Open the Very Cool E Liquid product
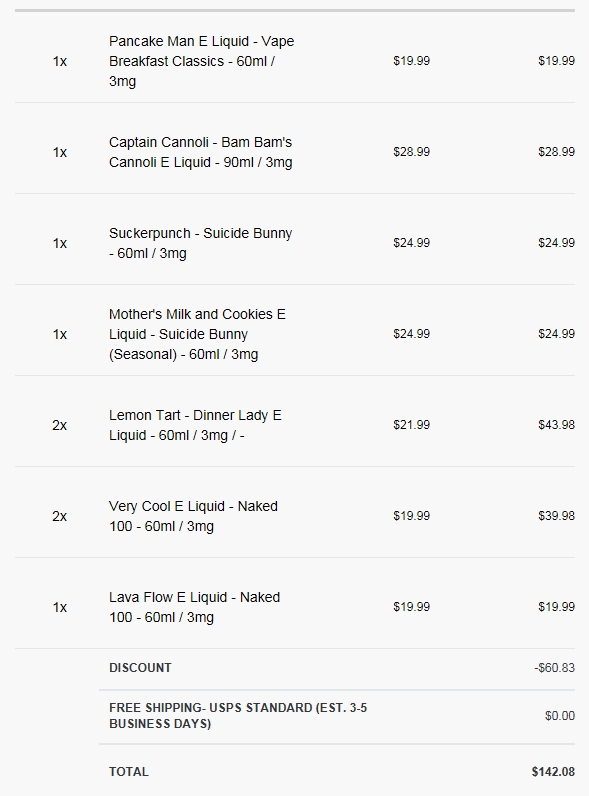This screenshot has width=589, height=796. pos(193,516)
